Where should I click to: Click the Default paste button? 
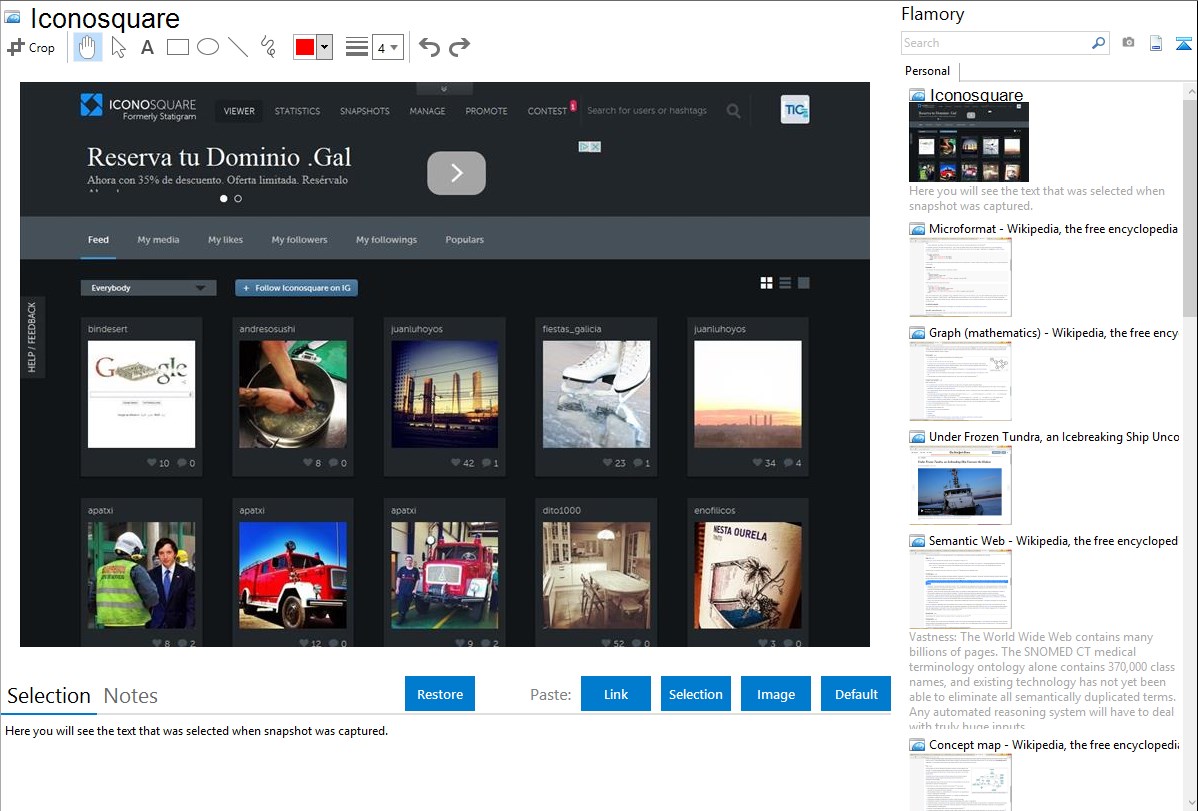coord(856,694)
